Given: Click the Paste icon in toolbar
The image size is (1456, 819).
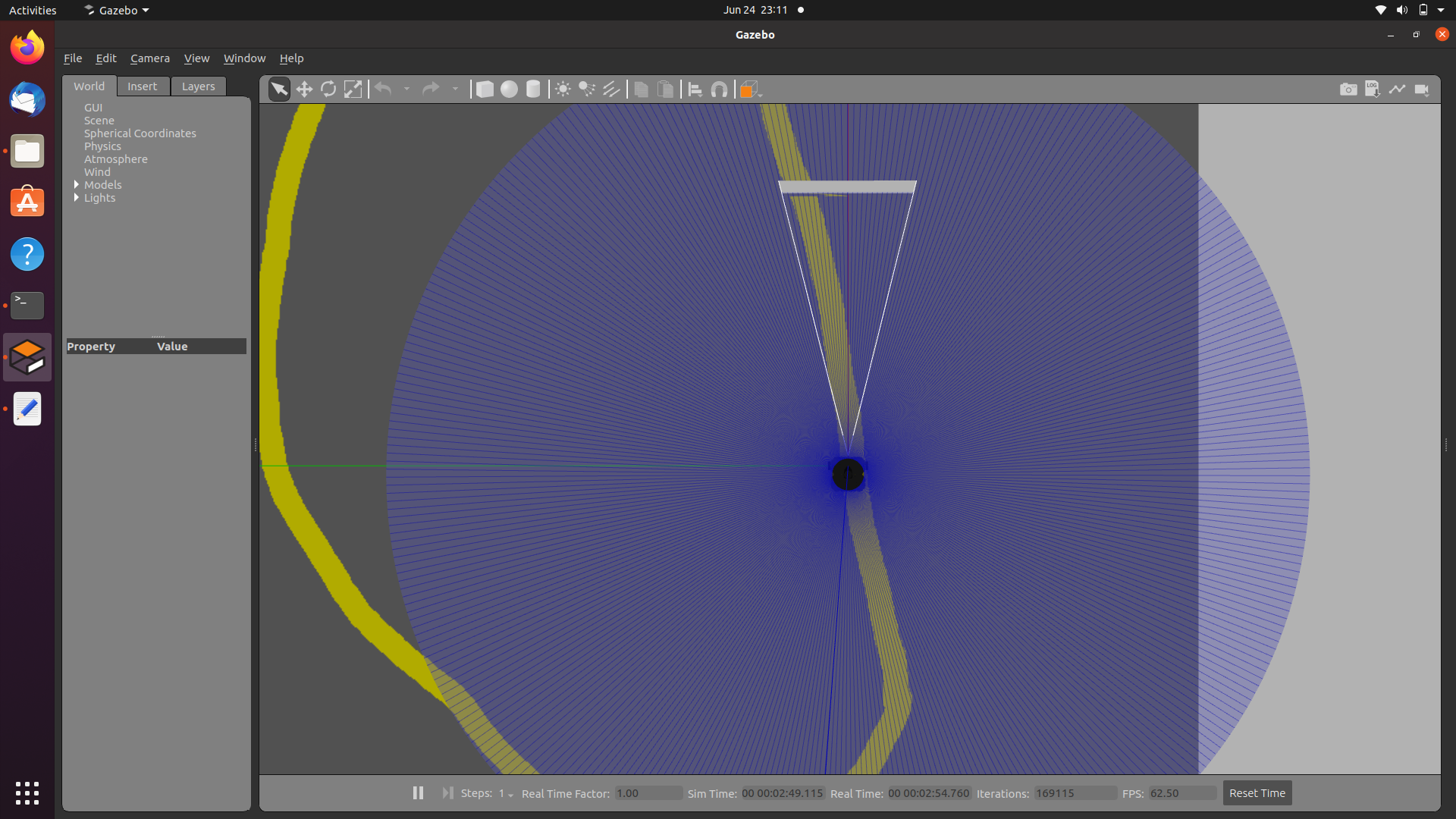Looking at the screenshot, I should pos(665,89).
